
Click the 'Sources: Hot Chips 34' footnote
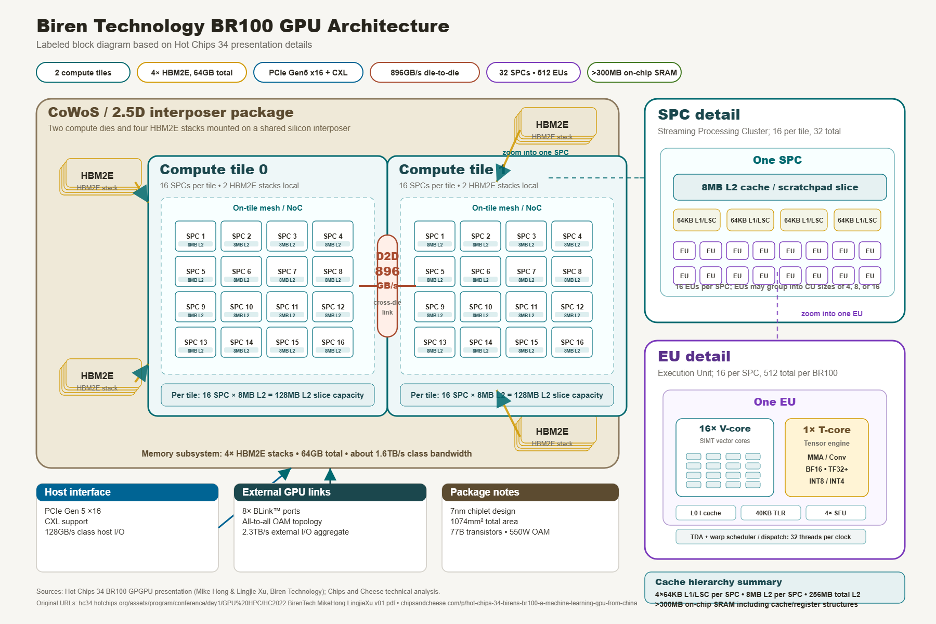pos(238,591)
